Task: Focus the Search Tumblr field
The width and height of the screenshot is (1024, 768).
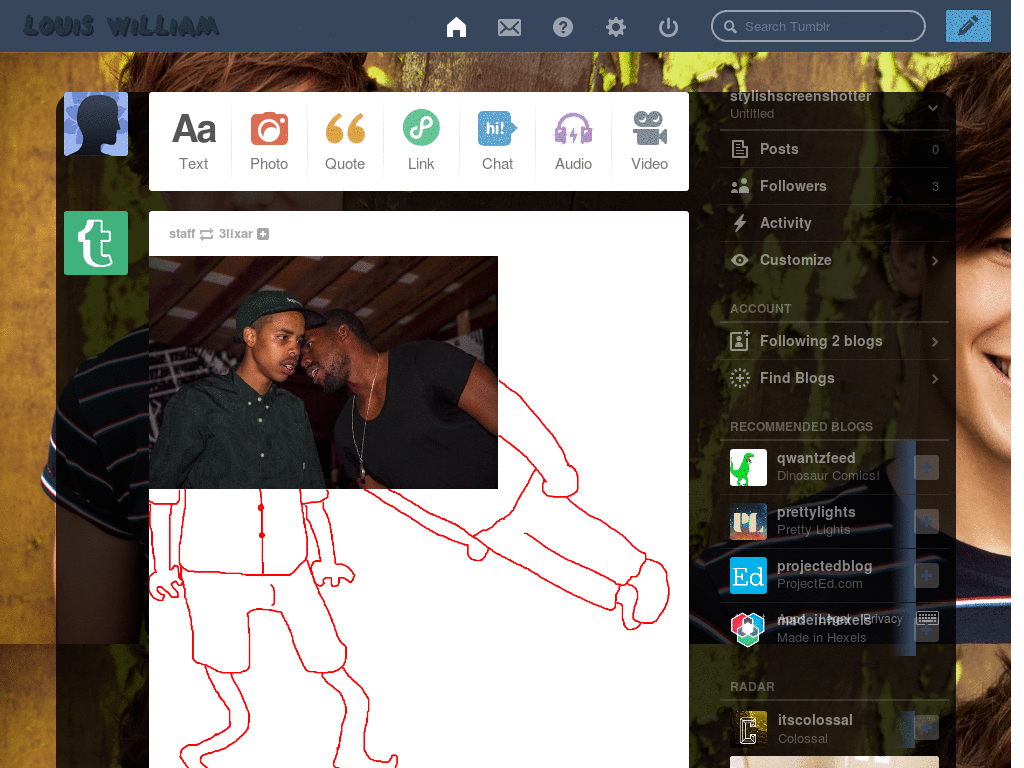Action: tap(818, 26)
